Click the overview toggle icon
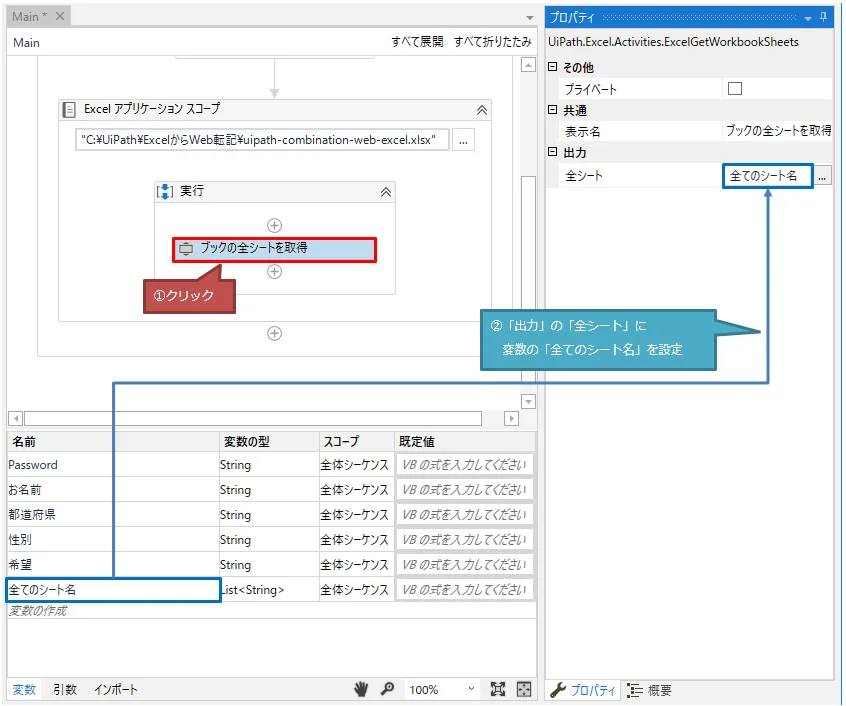Viewport: 846px width, 706px height. [x=523, y=689]
